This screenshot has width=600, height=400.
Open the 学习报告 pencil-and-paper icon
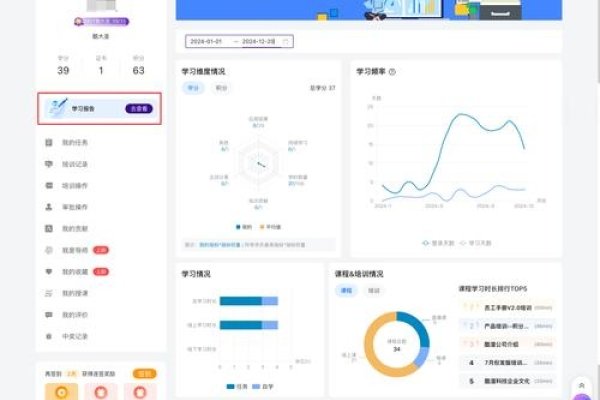coord(57,108)
